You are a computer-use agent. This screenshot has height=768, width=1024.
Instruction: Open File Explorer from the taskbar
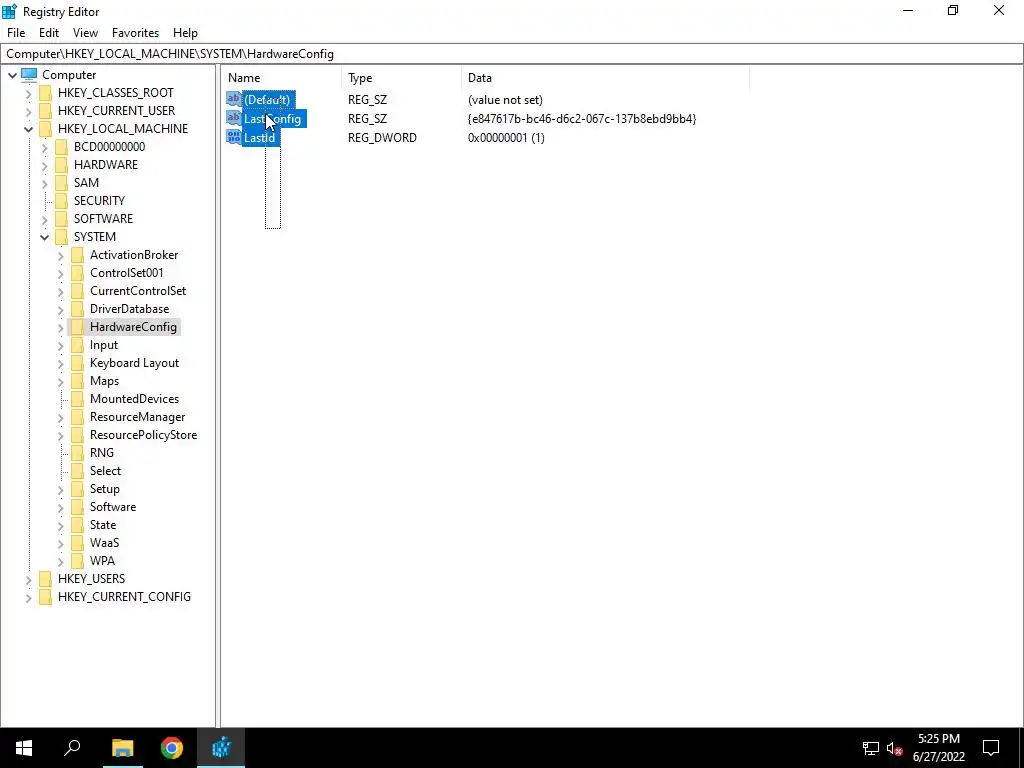pyautogui.click(x=122, y=748)
